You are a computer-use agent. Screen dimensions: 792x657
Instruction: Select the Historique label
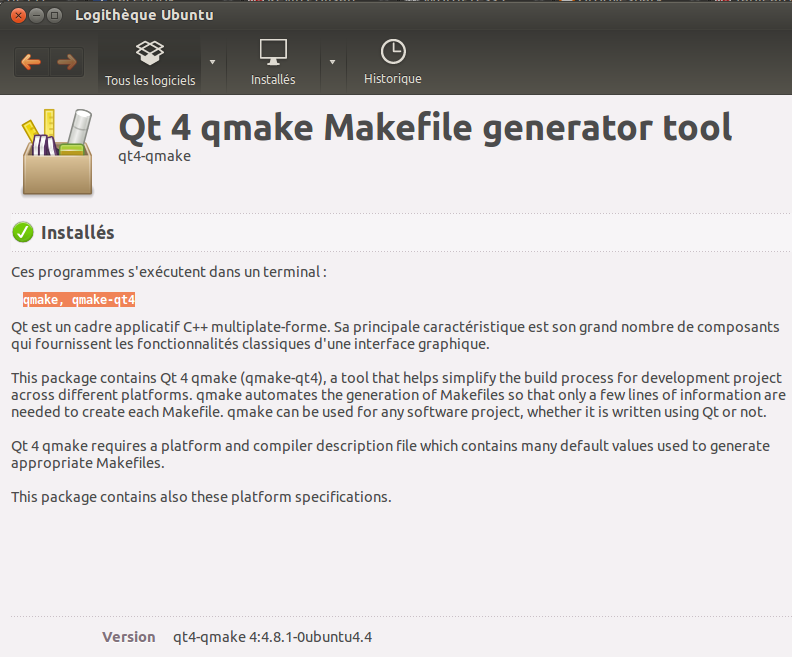point(392,79)
